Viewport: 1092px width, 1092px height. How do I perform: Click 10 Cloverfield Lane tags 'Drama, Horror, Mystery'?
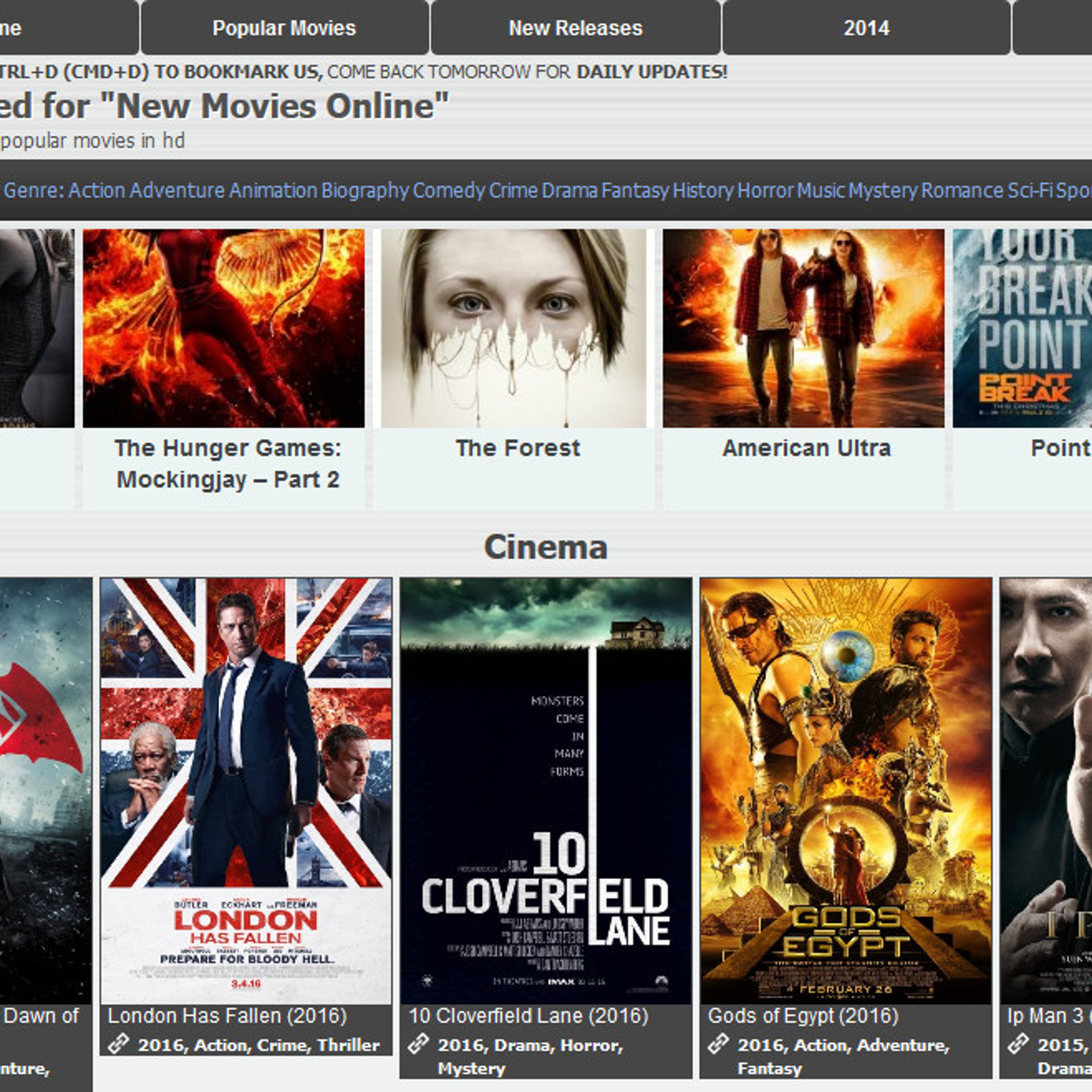(530, 1057)
